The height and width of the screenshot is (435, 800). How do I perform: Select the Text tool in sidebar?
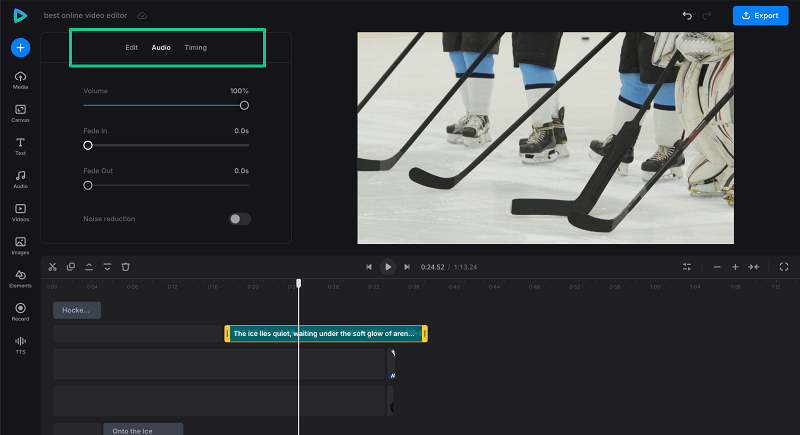pos(20,146)
